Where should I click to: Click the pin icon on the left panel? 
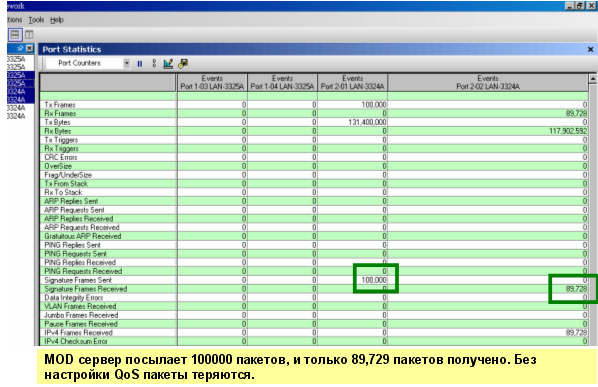pyautogui.click(x=20, y=48)
